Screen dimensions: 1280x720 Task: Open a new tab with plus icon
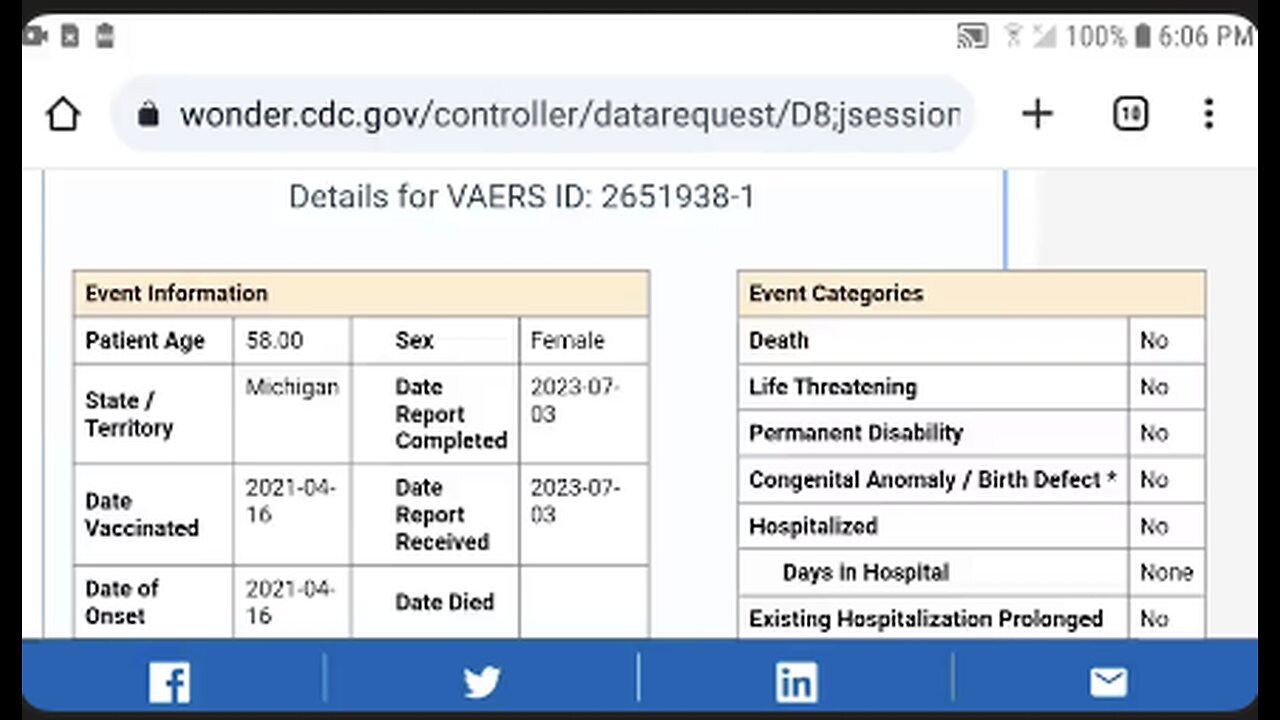click(1037, 115)
